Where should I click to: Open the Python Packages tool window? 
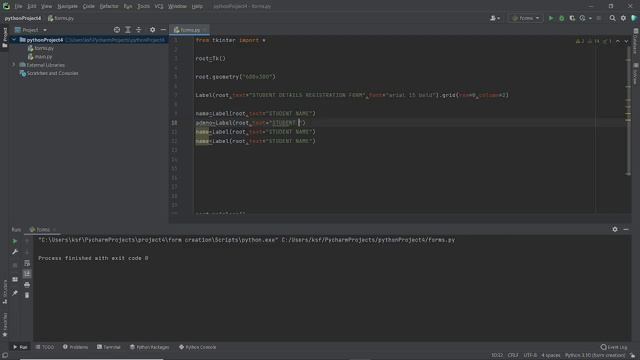(x=149, y=347)
